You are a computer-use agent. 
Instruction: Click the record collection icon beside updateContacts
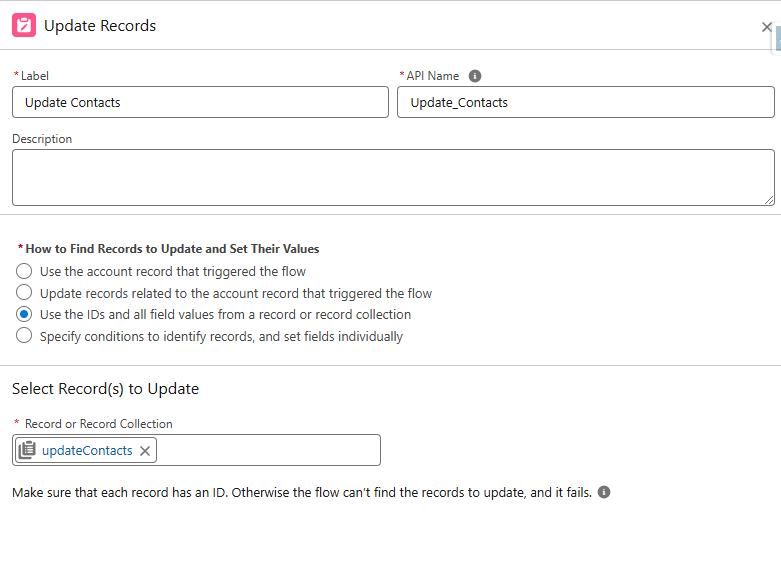27,451
